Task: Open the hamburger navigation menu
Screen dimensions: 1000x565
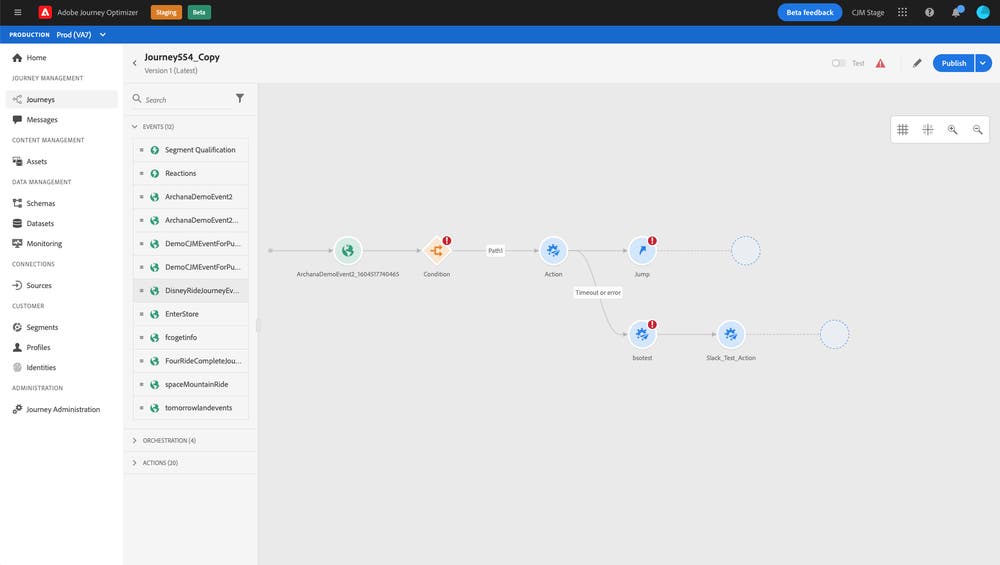Action: click(x=18, y=12)
